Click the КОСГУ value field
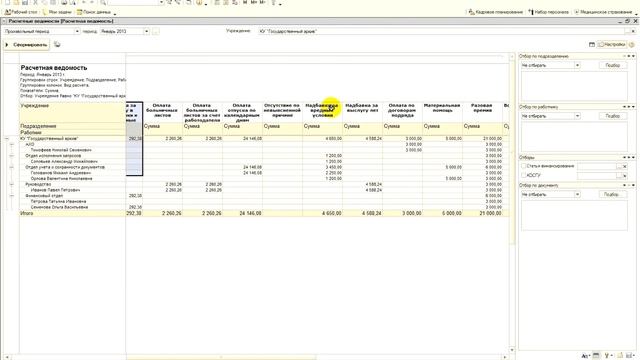The image size is (640, 360). tap(596, 176)
